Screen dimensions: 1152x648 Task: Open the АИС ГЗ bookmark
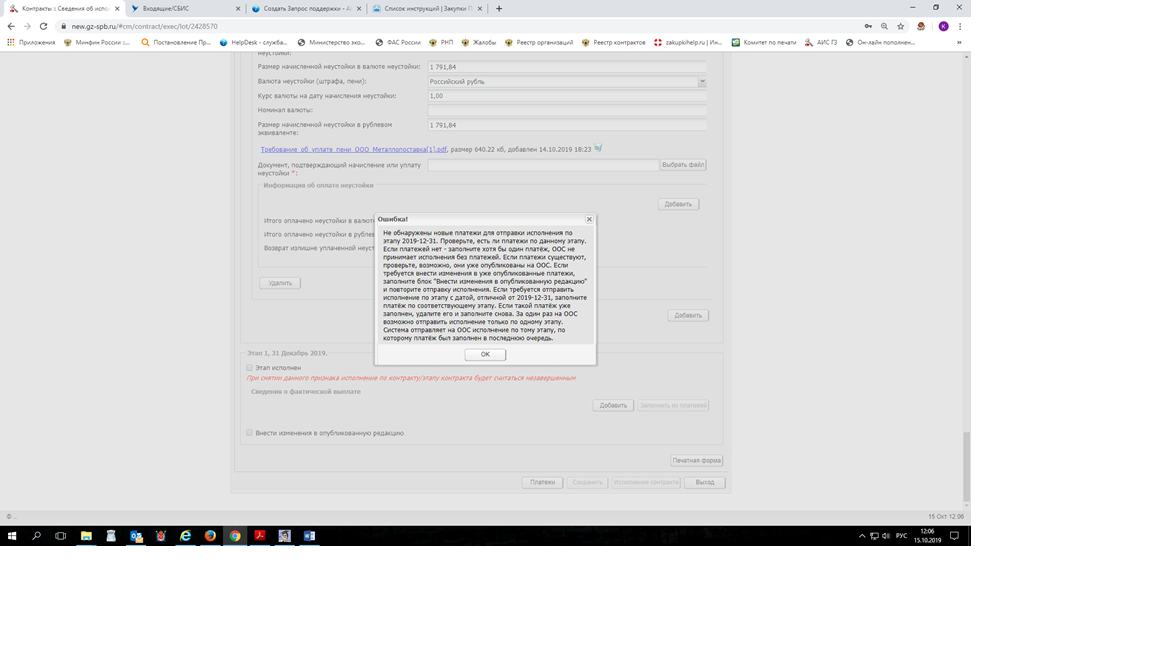(821, 43)
